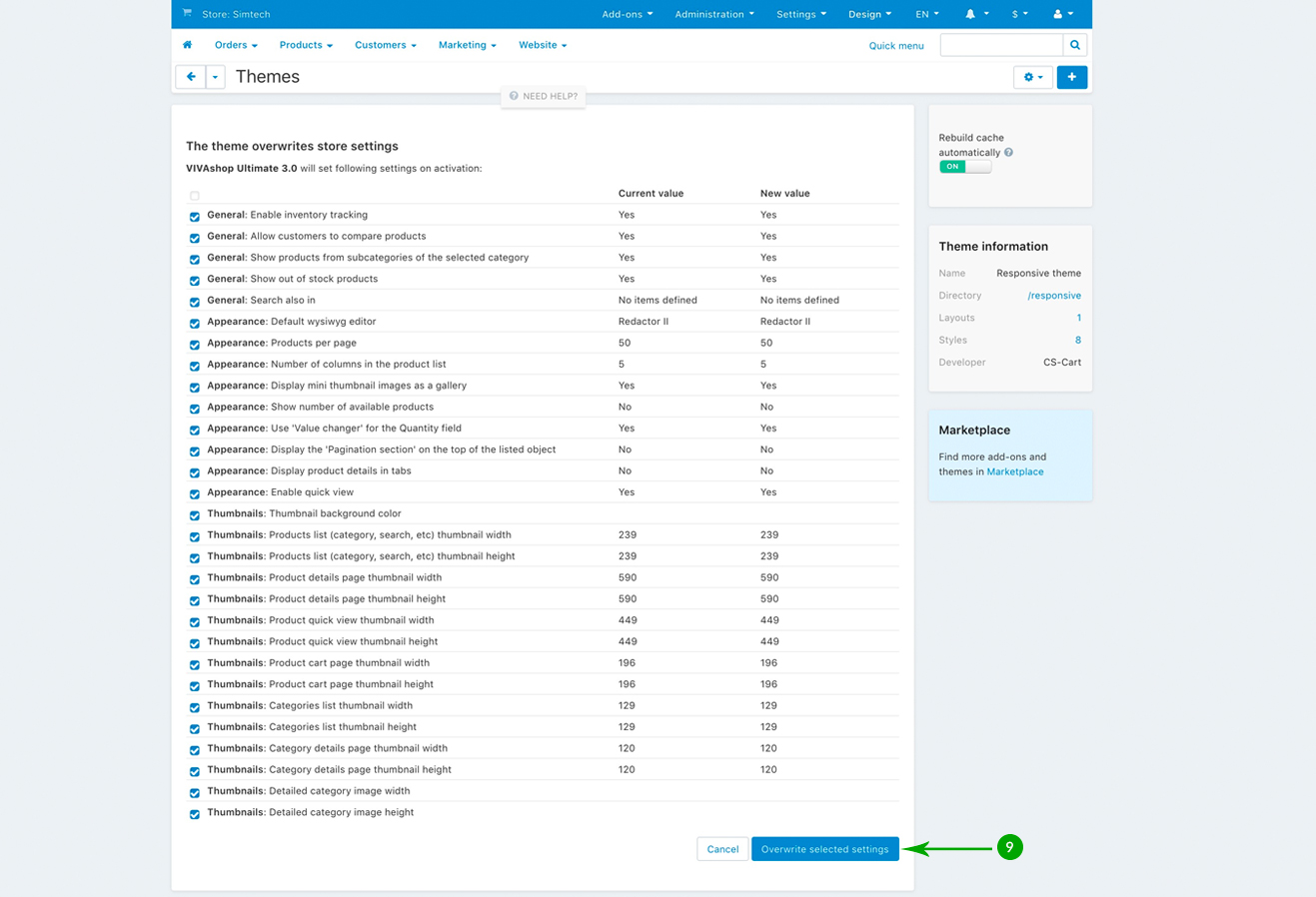Open the Products menu
Screen dimensions: 1316x897
[x=305, y=45]
